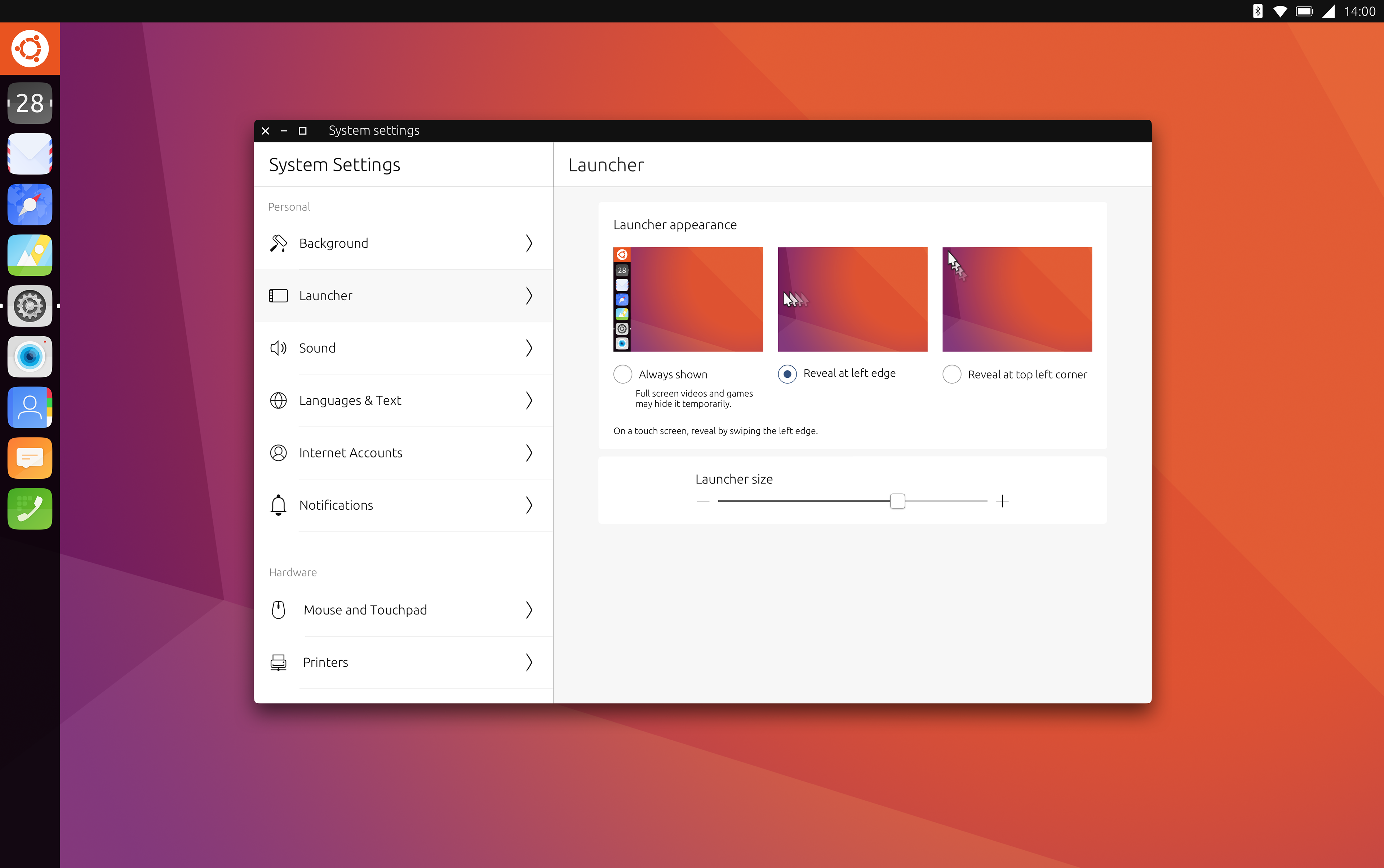Click the 14:00 clock indicator
This screenshot has width=1384, height=868.
[1359, 12]
